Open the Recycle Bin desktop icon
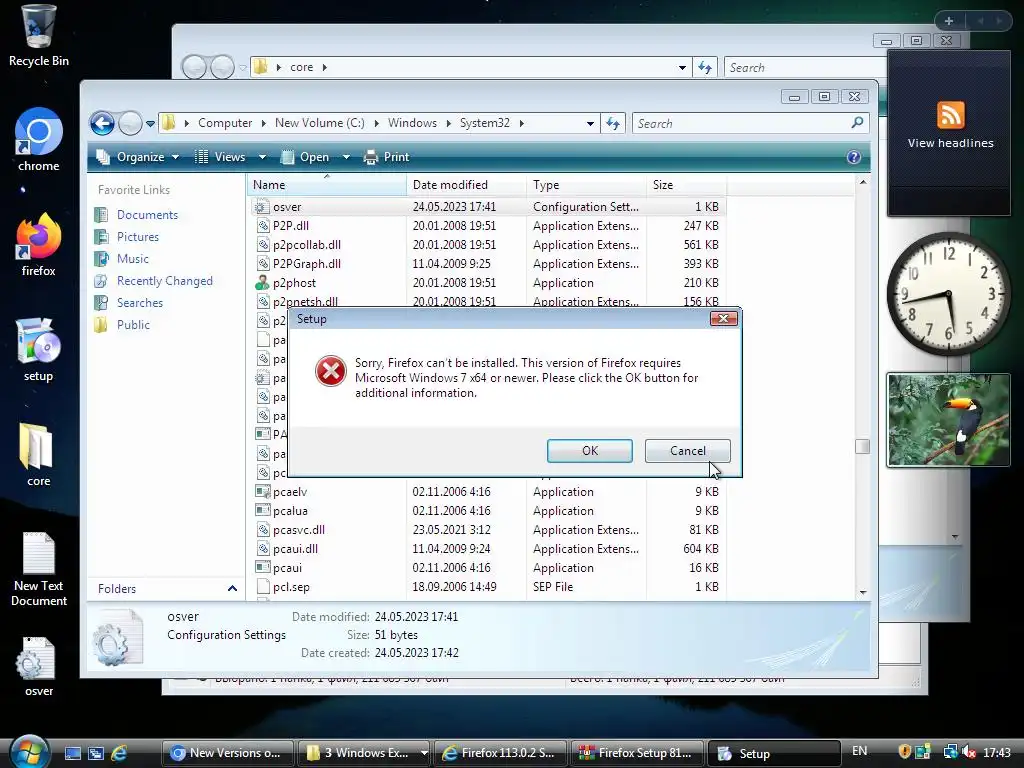 [x=38, y=35]
